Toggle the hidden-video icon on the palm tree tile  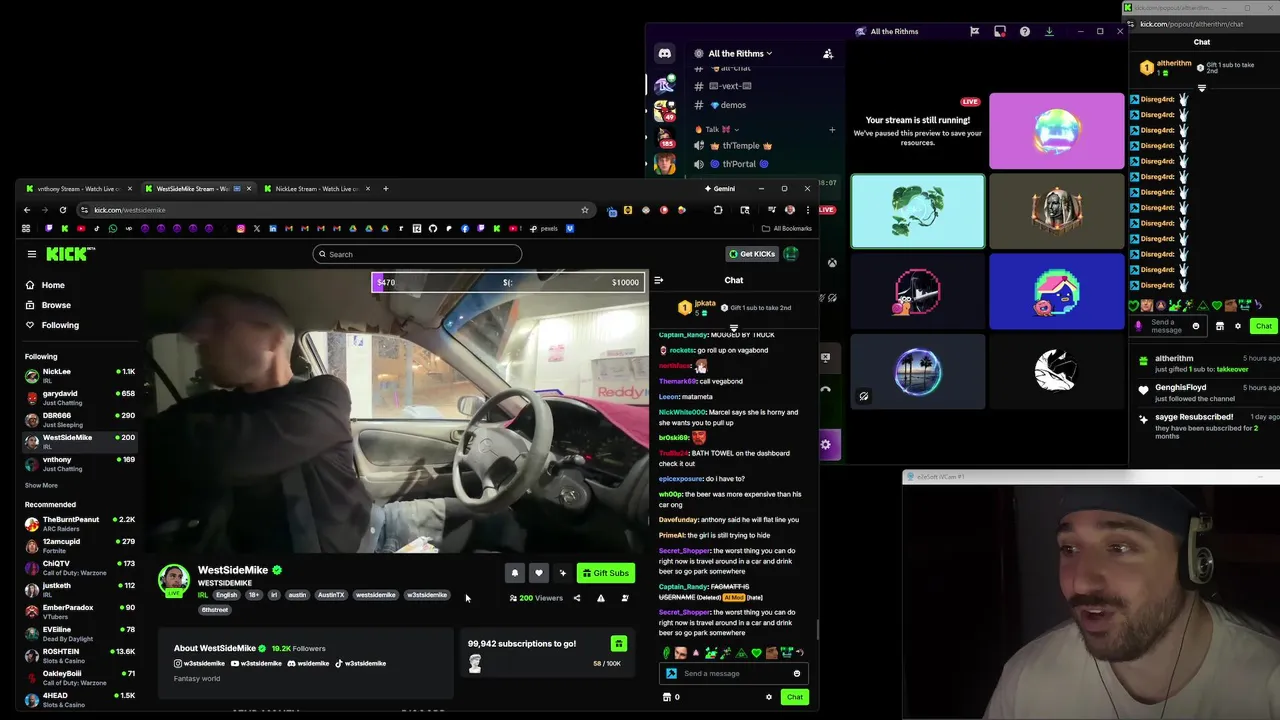pos(864,397)
